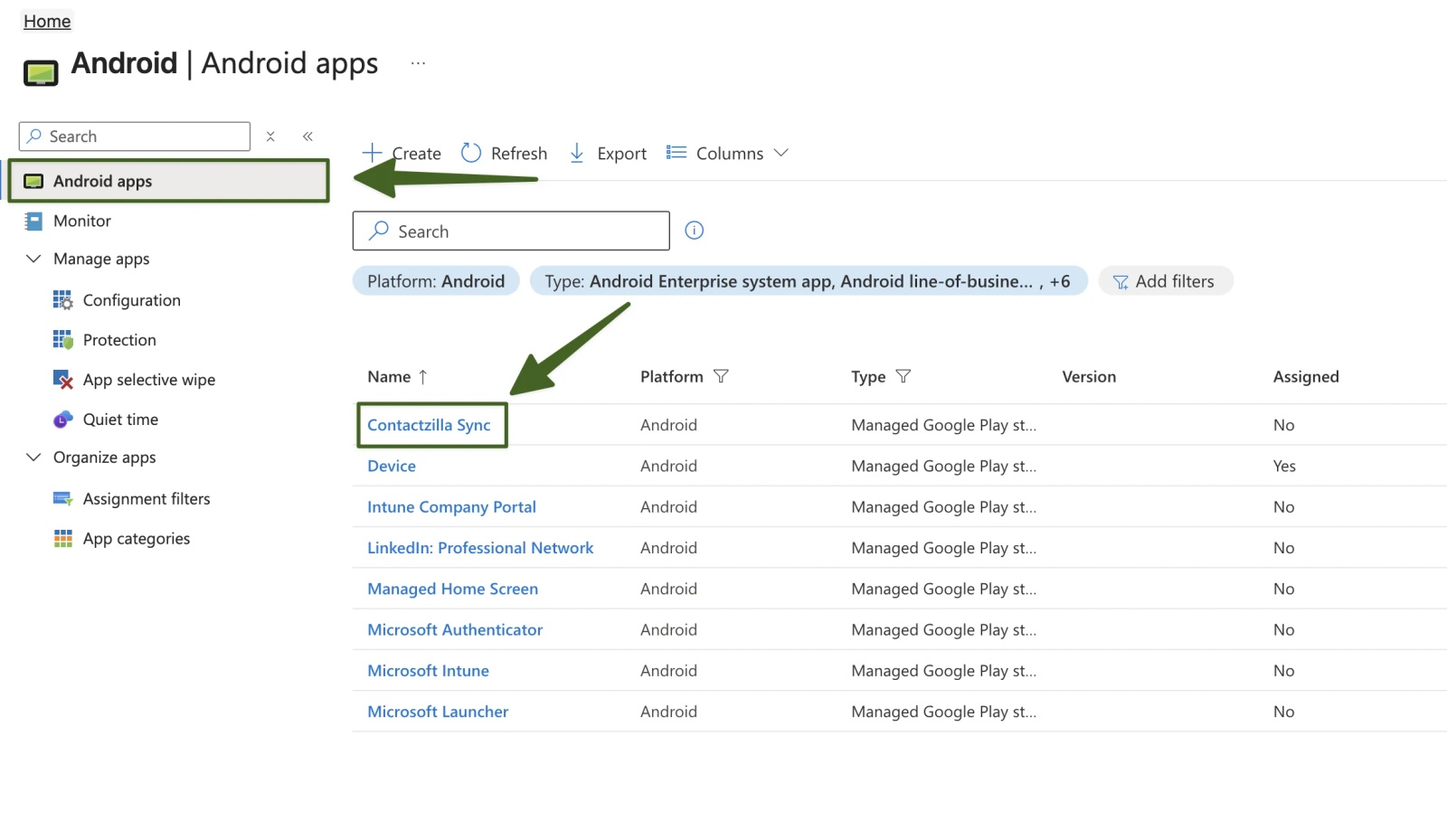The height and width of the screenshot is (840, 1447).
Task: Click the Add filters button
Action: click(x=1165, y=281)
